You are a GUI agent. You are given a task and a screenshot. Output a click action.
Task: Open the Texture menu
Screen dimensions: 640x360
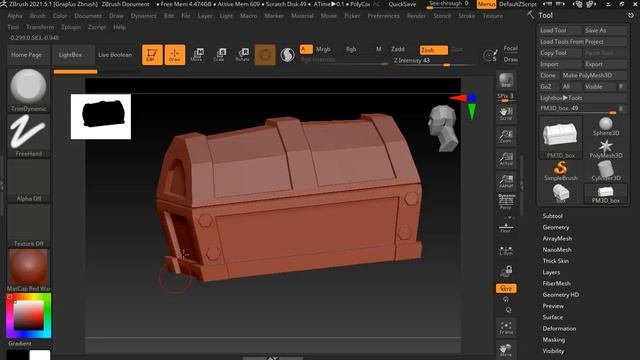tap(493, 16)
